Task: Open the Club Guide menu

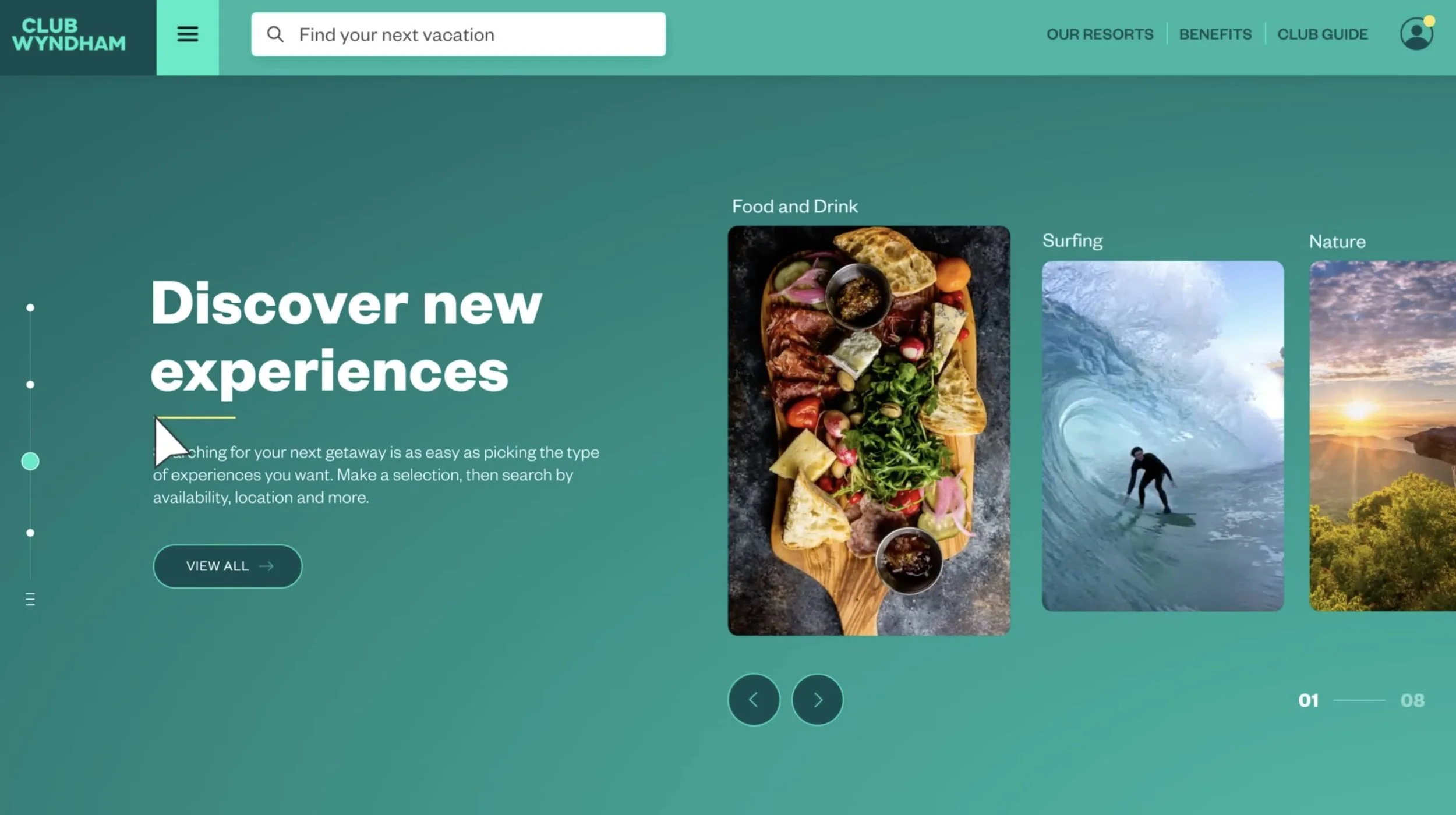Action: tap(1323, 34)
